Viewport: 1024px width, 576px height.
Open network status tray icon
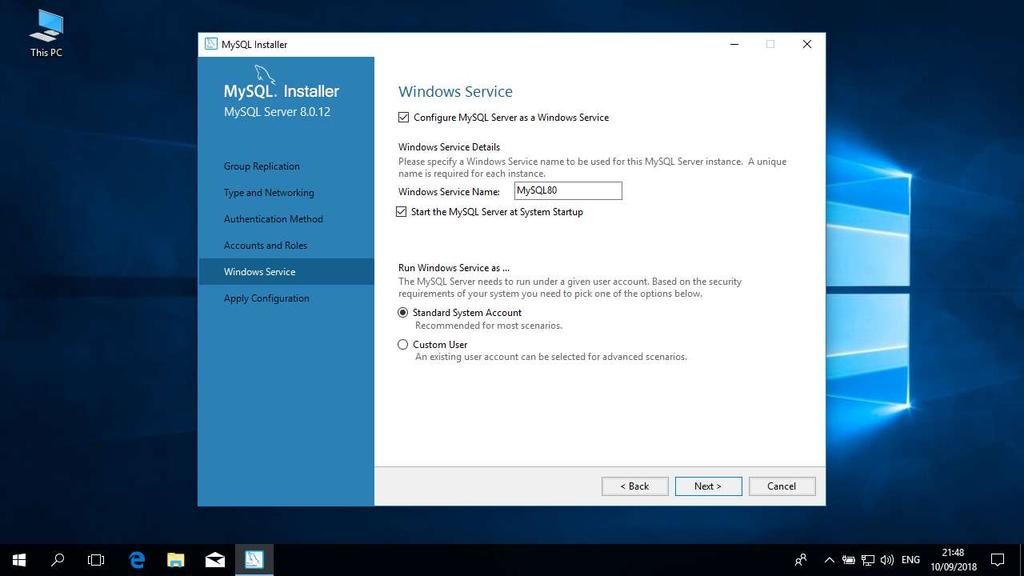tap(868, 560)
